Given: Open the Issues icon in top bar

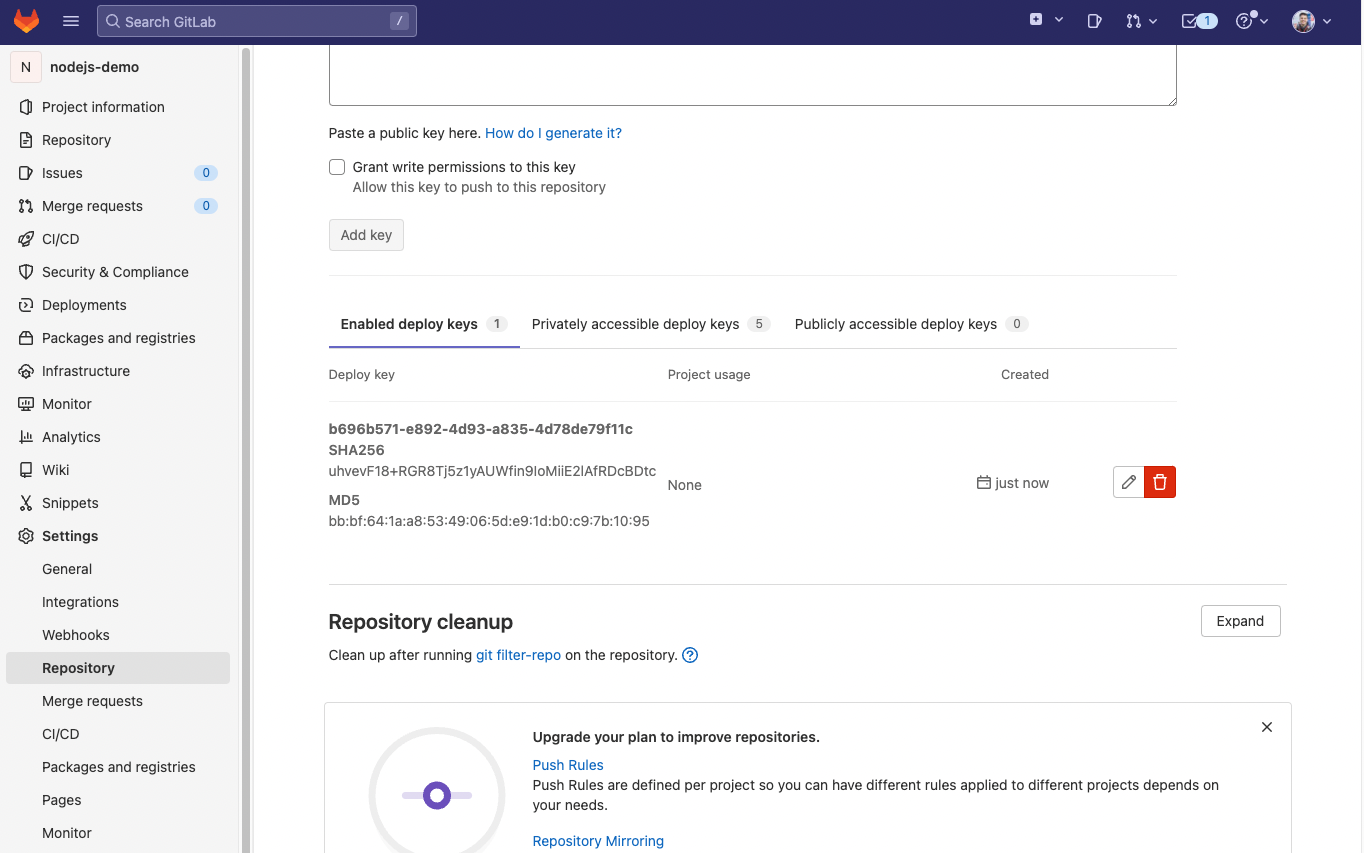Looking at the screenshot, I should click(1094, 21).
